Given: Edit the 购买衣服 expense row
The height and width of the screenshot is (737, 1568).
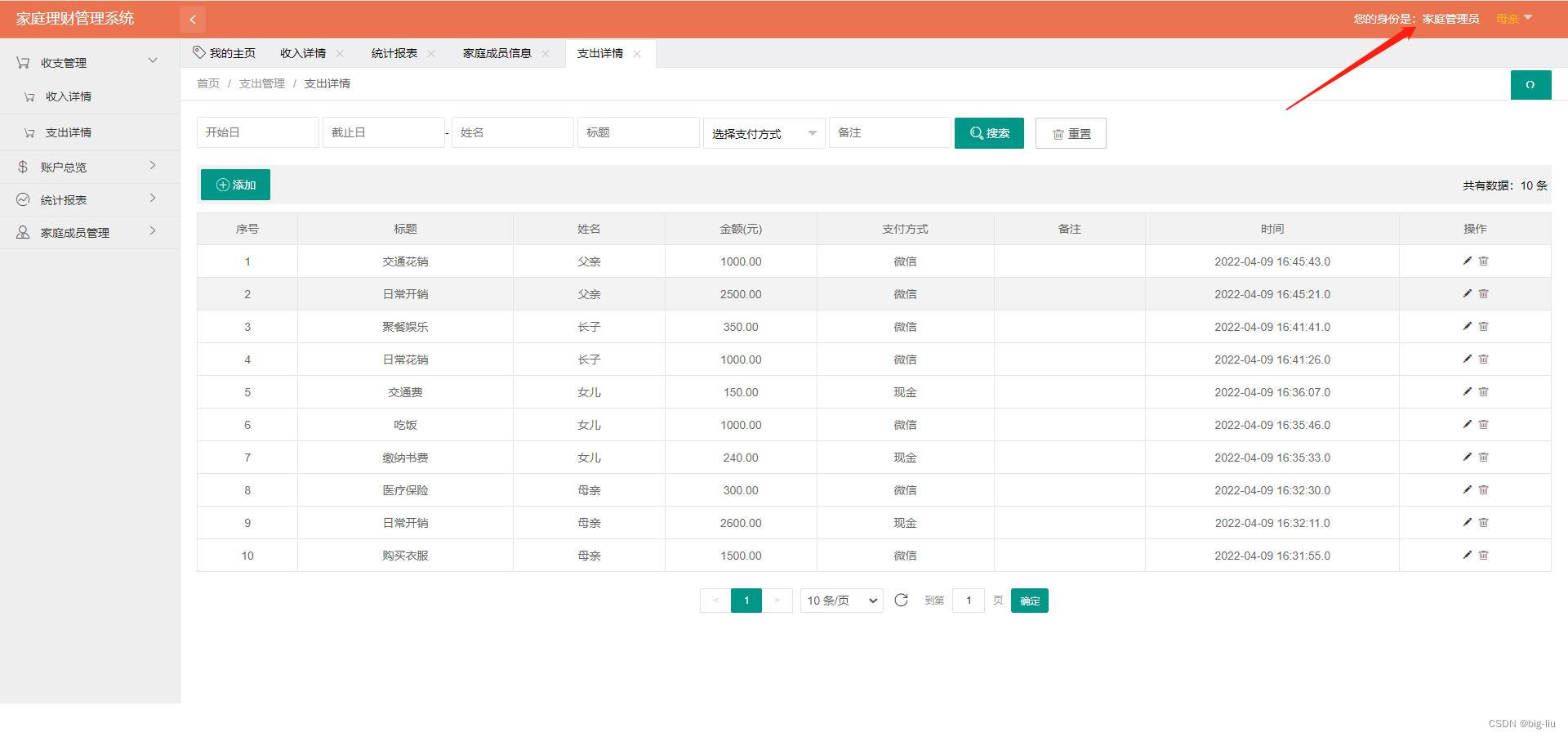Looking at the screenshot, I should pos(1467,555).
